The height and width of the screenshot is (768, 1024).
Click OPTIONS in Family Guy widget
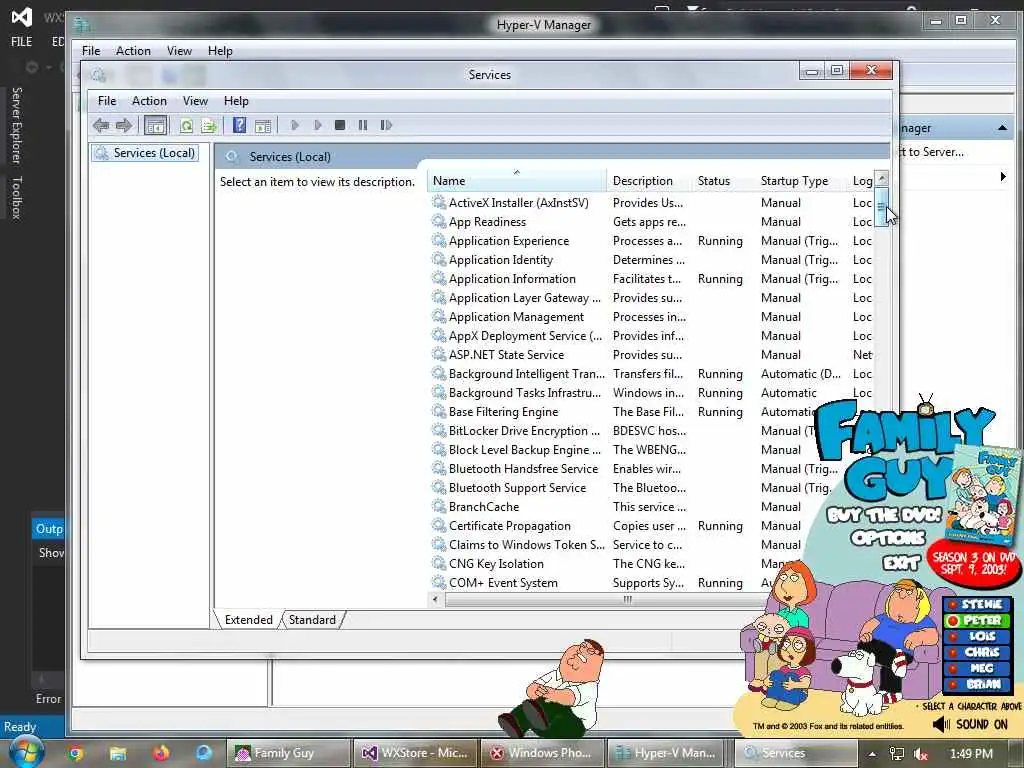coord(888,538)
